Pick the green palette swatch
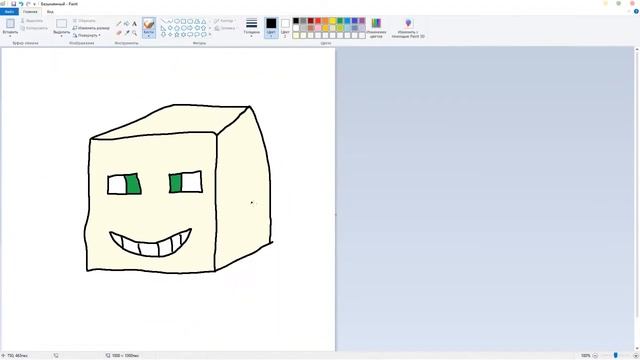 click(340, 20)
